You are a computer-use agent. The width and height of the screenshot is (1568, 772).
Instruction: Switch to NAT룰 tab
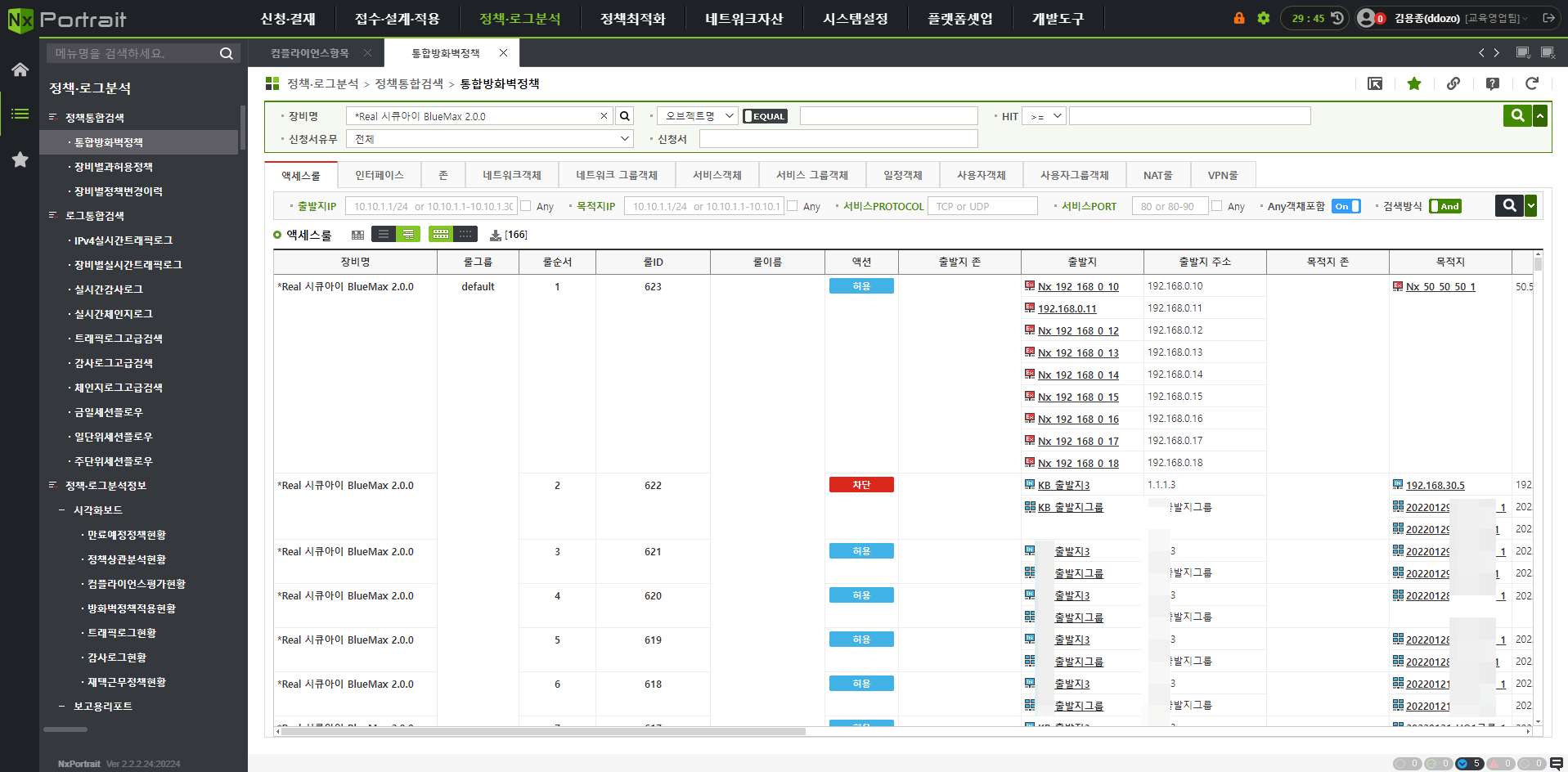[1157, 175]
